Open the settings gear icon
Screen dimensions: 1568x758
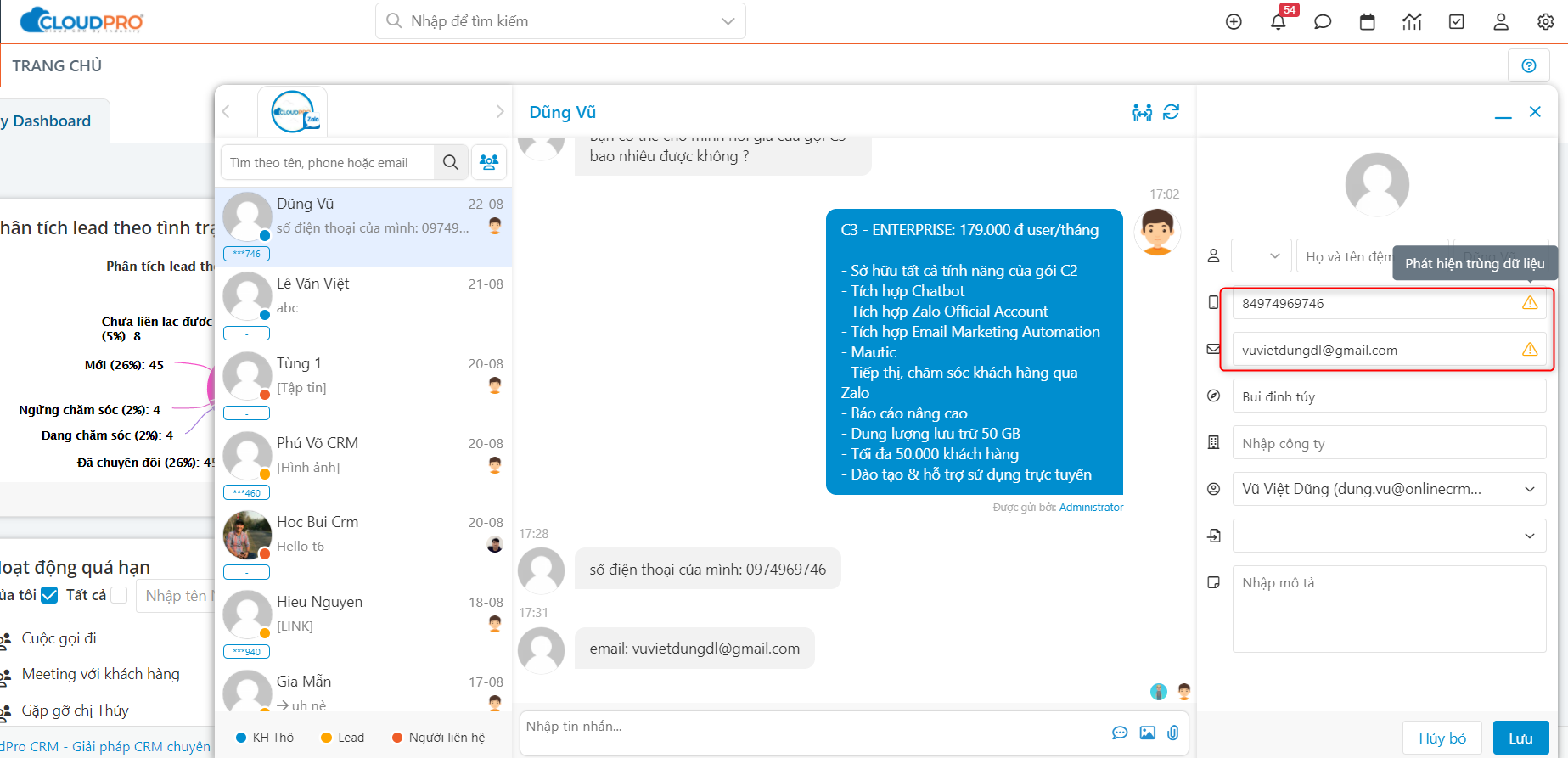(1546, 22)
